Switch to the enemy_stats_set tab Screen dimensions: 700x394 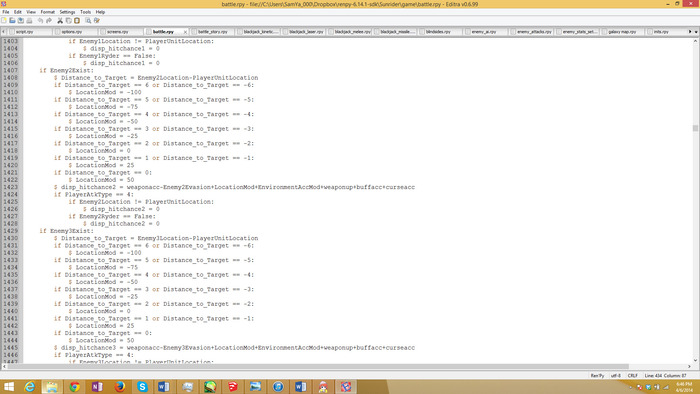click(577, 32)
